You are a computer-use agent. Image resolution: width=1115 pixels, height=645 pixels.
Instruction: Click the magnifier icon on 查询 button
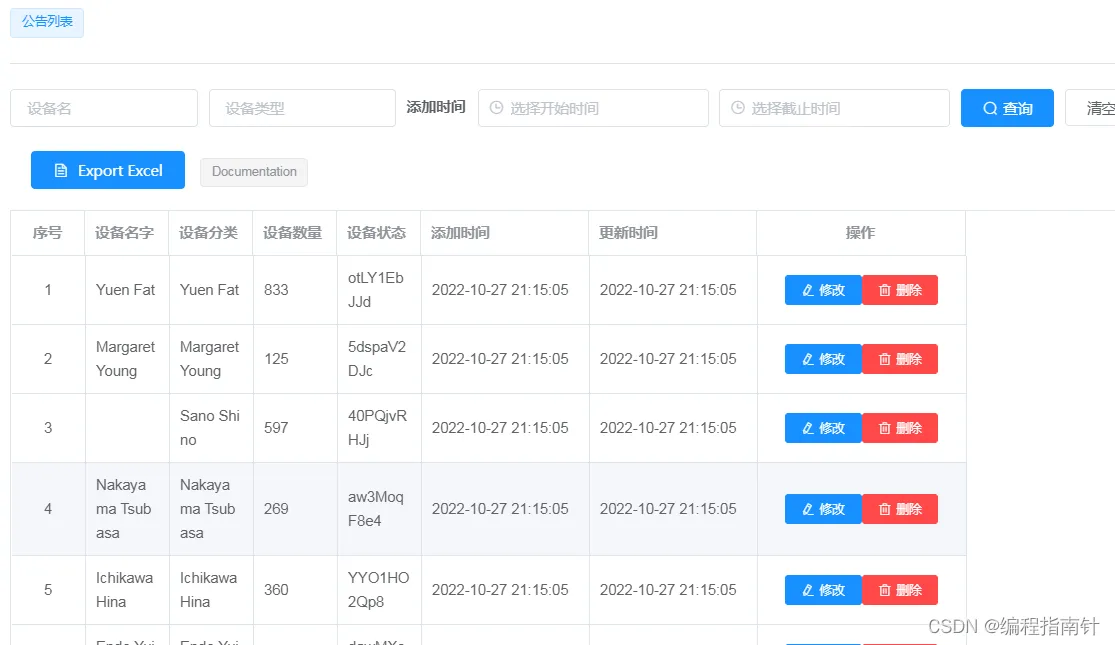tap(990, 108)
